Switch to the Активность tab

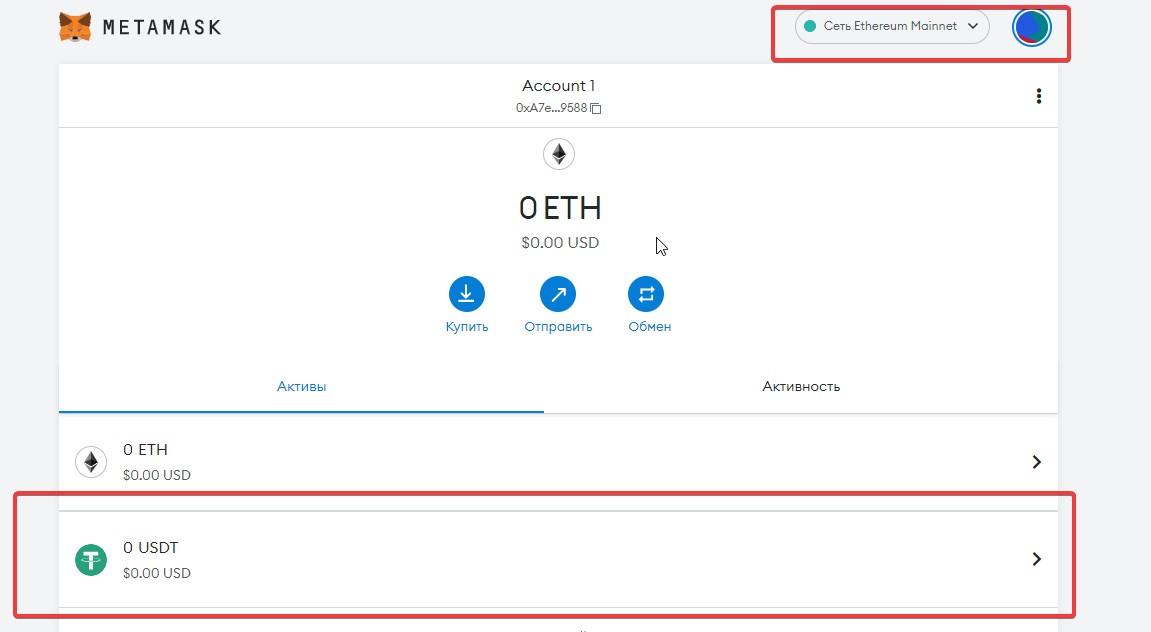click(800, 386)
